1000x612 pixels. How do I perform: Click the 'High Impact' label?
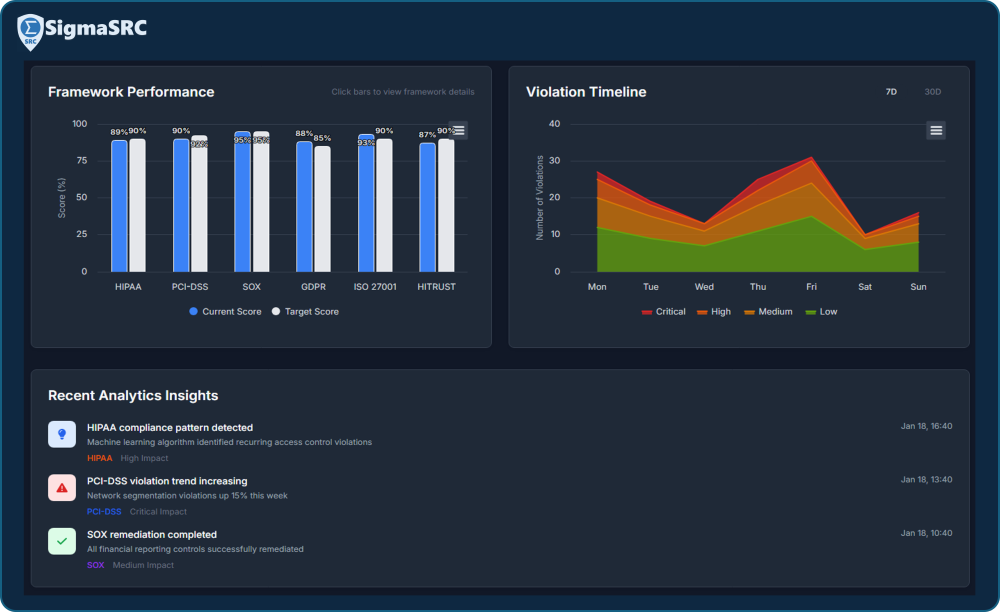[x=144, y=458]
